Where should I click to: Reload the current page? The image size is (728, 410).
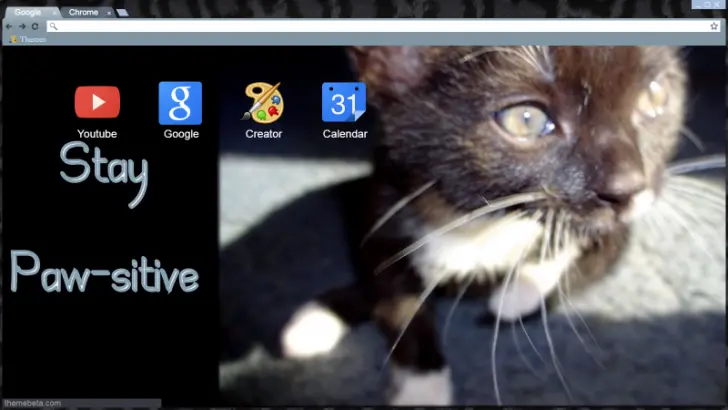pyautogui.click(x=35, y=26)
